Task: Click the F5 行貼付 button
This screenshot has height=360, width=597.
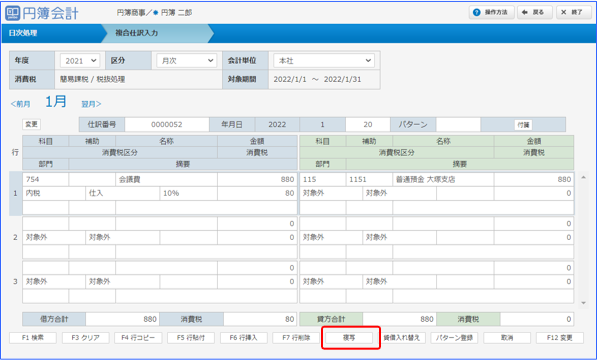Action: point(191,338)
